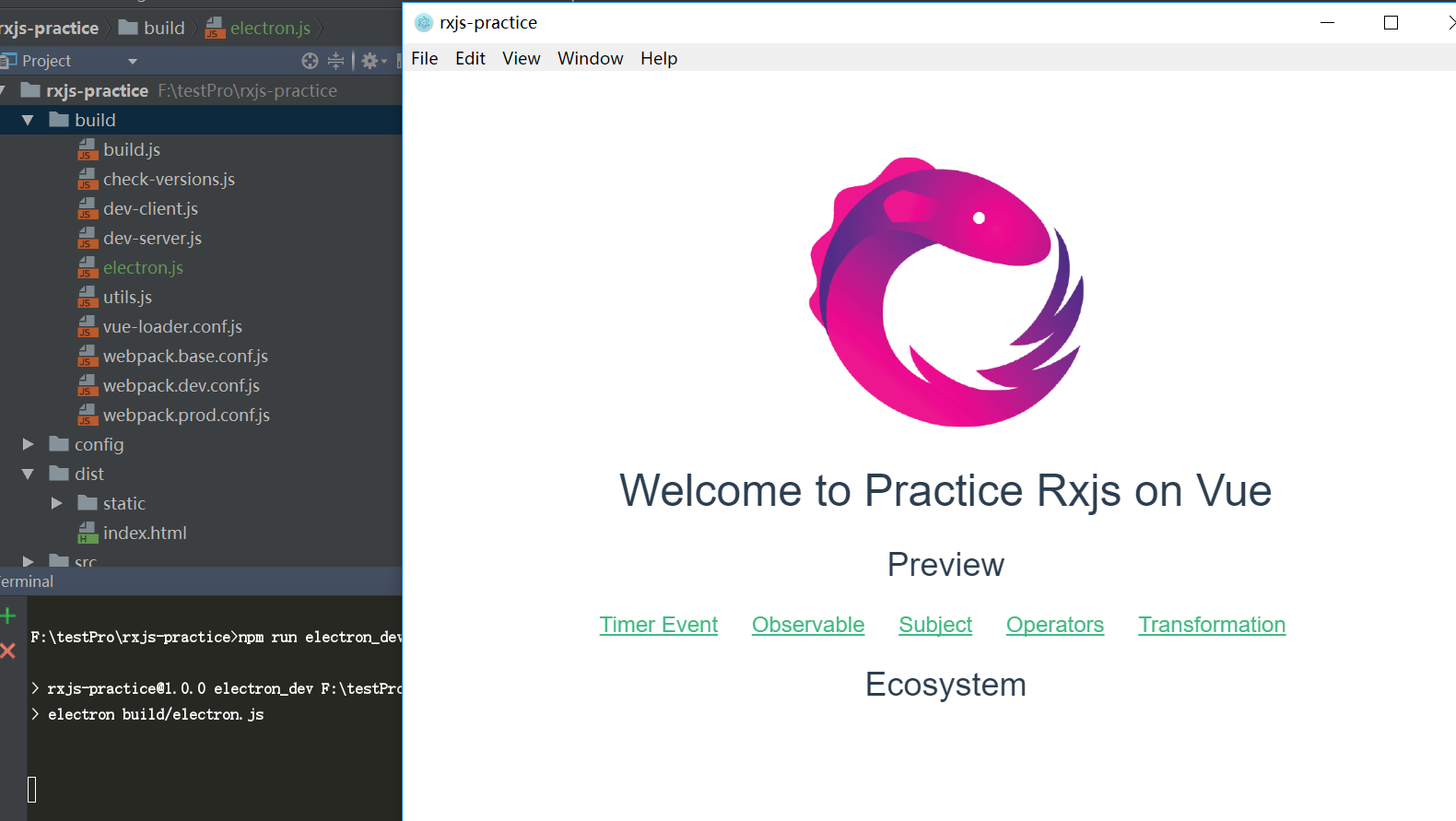Open the Transformation link
This screenshot has height=821, width=1456.
click(x=1212, y=625)
